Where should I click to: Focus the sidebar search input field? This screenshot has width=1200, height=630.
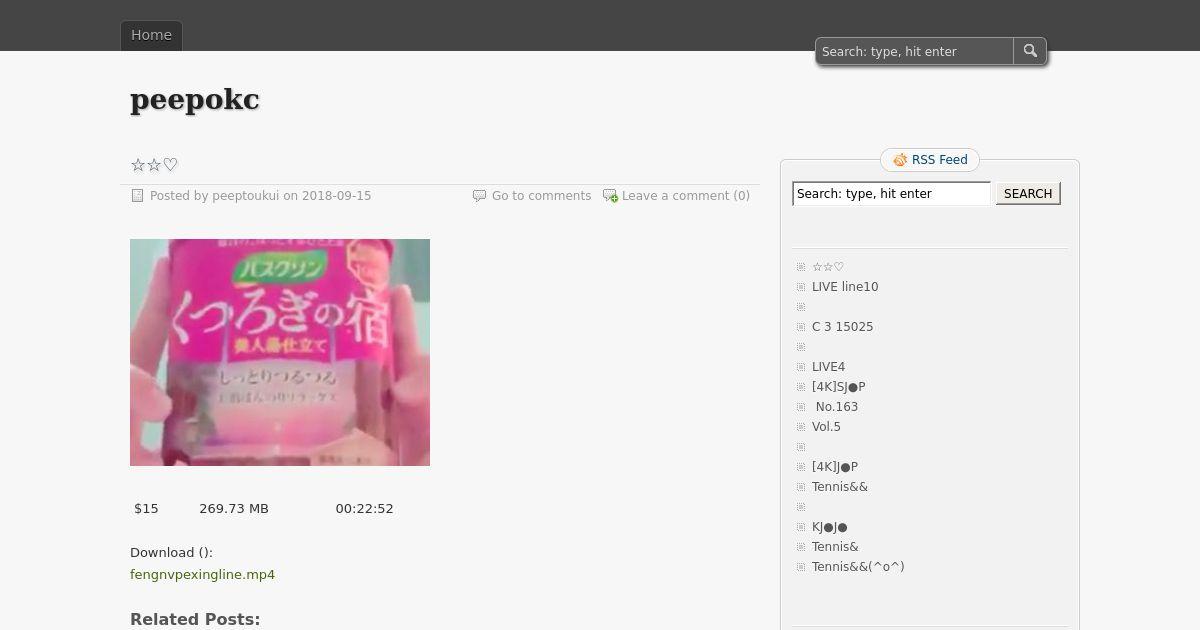[891, 194]
